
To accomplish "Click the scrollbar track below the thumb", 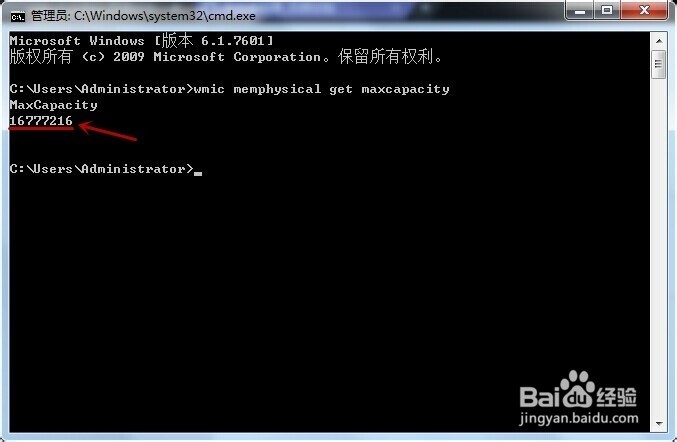I will tap(658, 246).
